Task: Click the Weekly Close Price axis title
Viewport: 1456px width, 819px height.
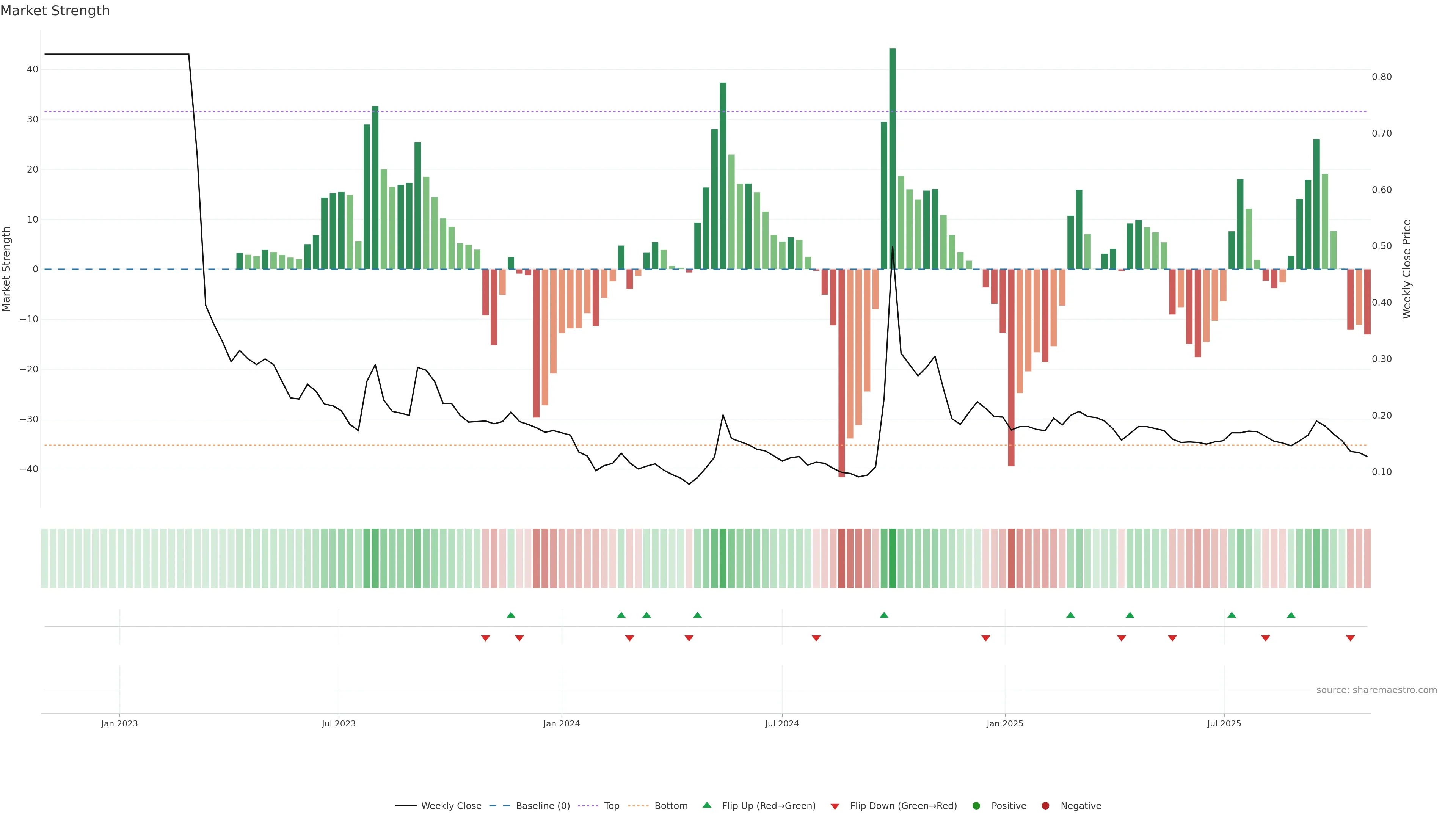Action: pos(1407,269)
